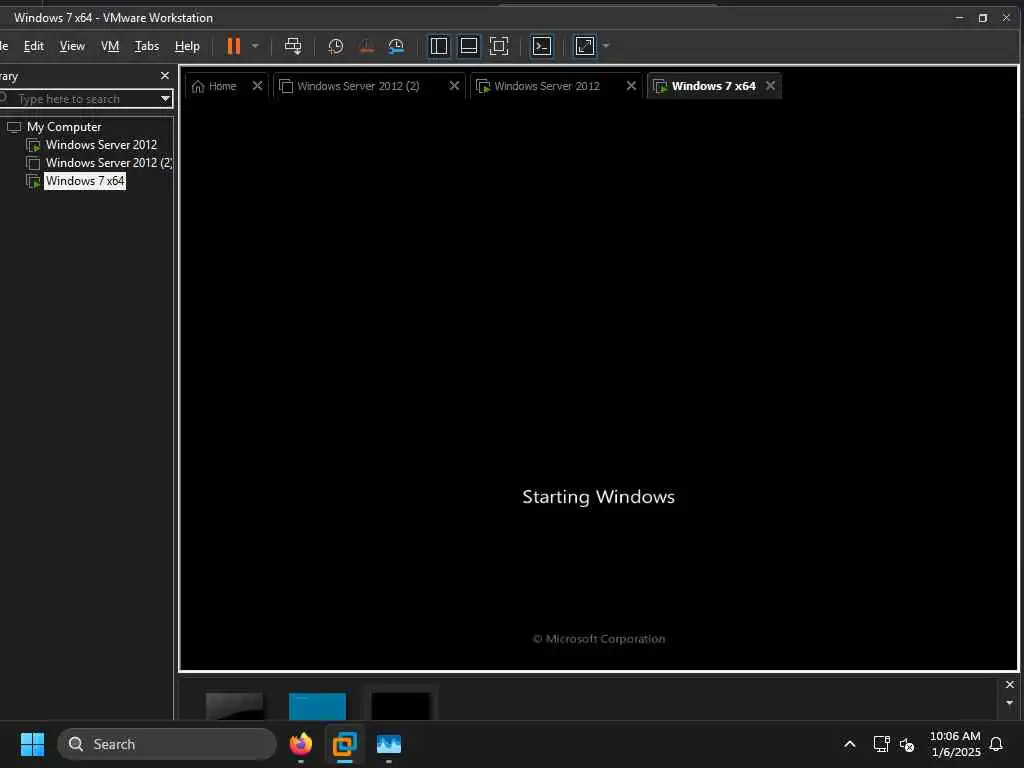The height and width of the screenshot is (768, 1024).
Task: Pause the running virtual machine
Action: click(233, 46)
